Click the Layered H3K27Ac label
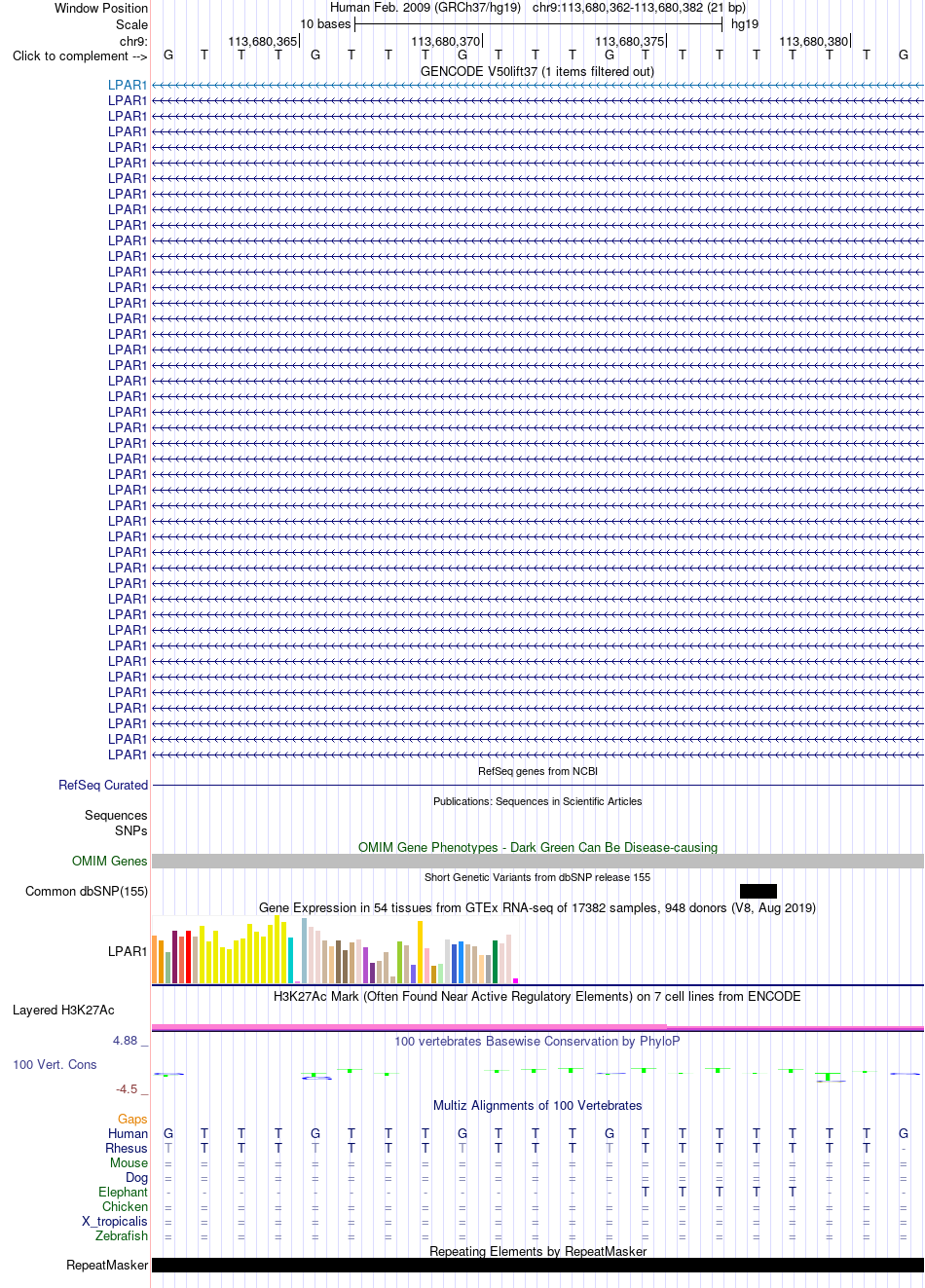This screenshot has width=925, height=1288. tap(63, 1010)
